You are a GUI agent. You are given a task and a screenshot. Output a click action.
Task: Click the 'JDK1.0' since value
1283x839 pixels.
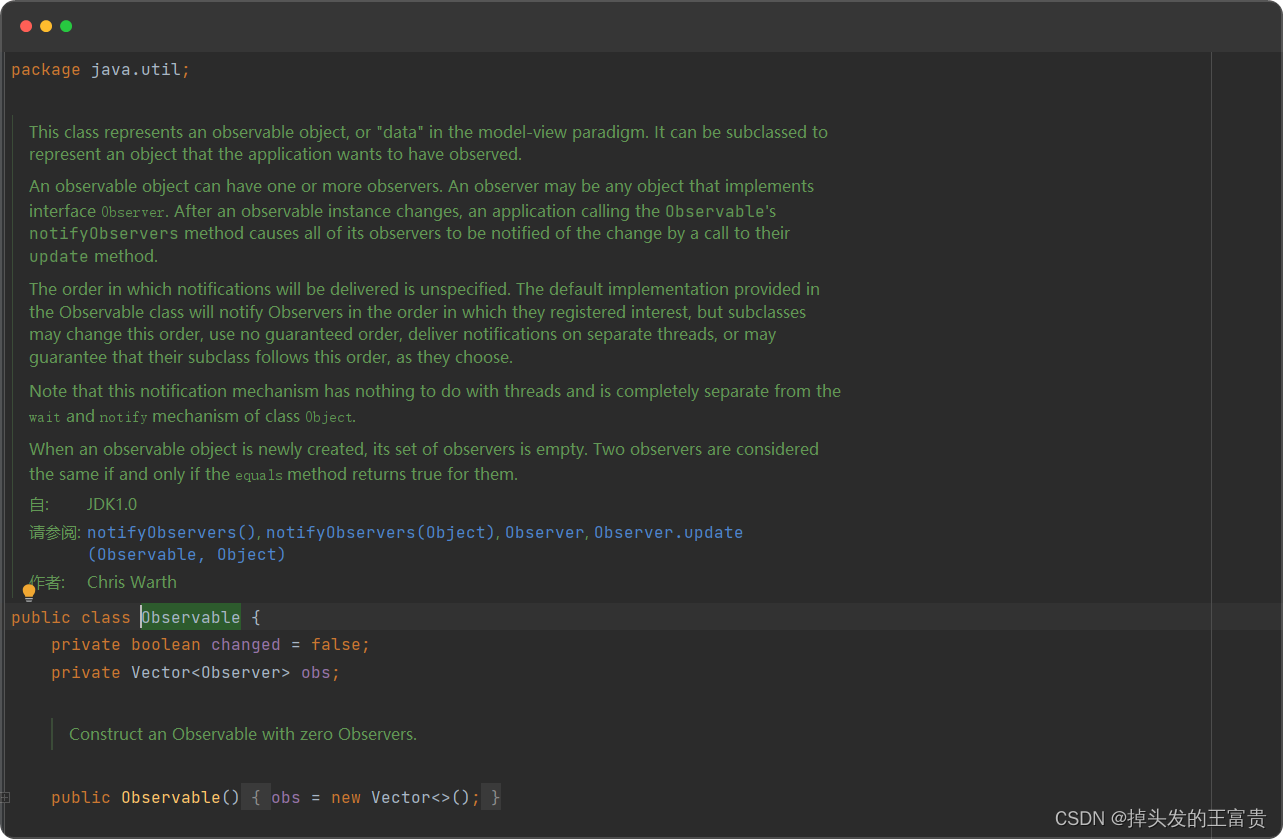(112, 504)
